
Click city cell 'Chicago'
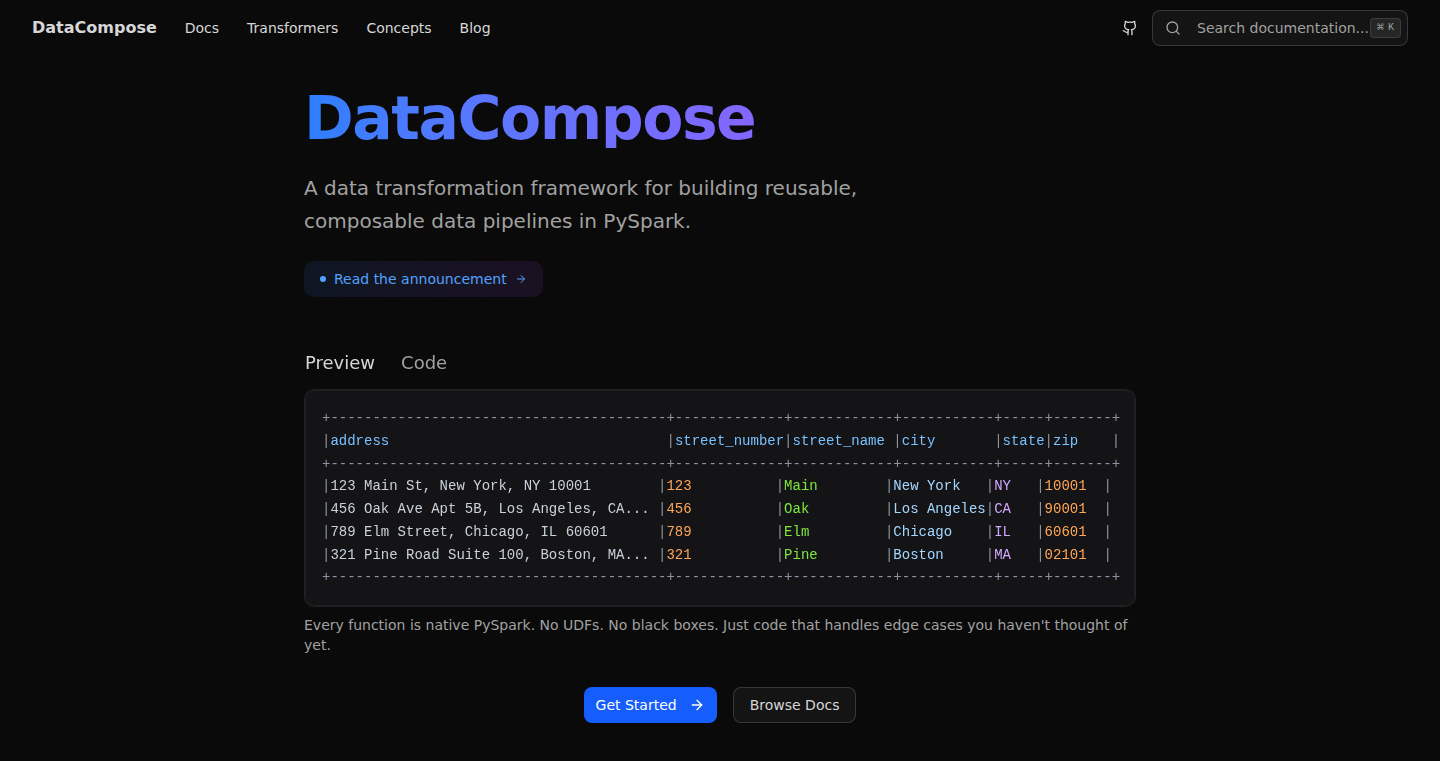923,532
